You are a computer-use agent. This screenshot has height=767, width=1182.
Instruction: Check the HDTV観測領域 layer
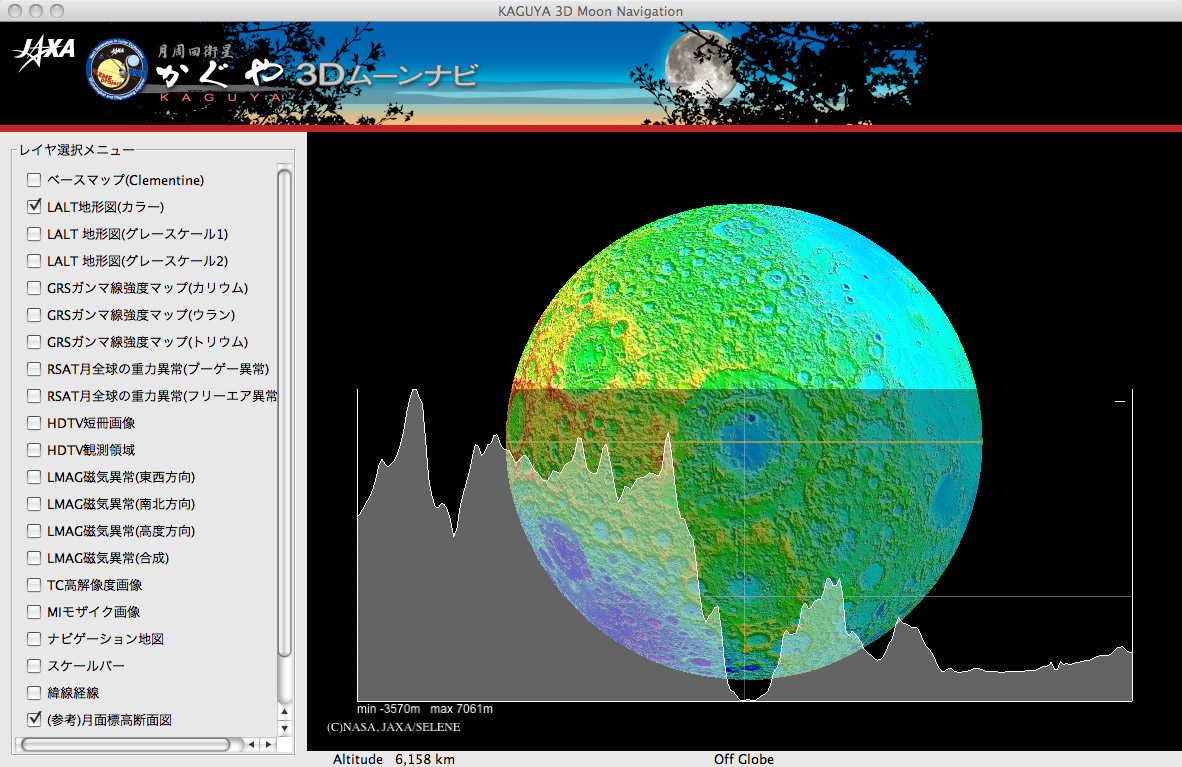(34, 450)
